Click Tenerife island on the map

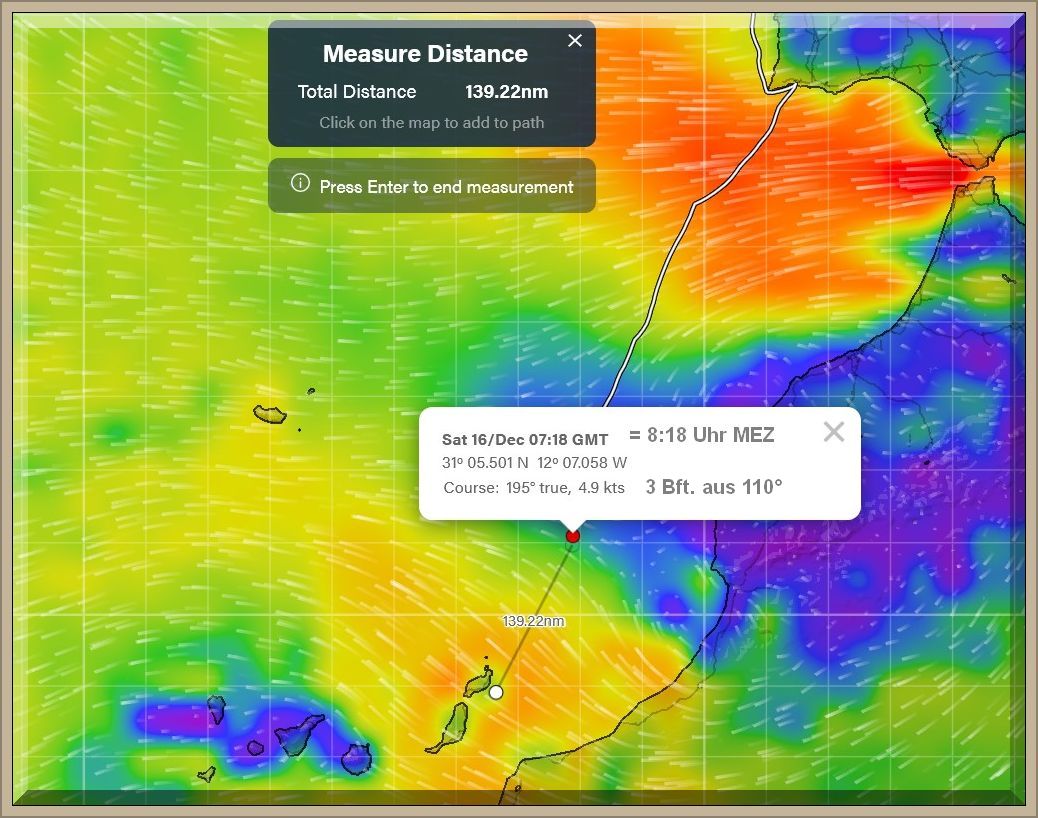click(x=298, y=734)
